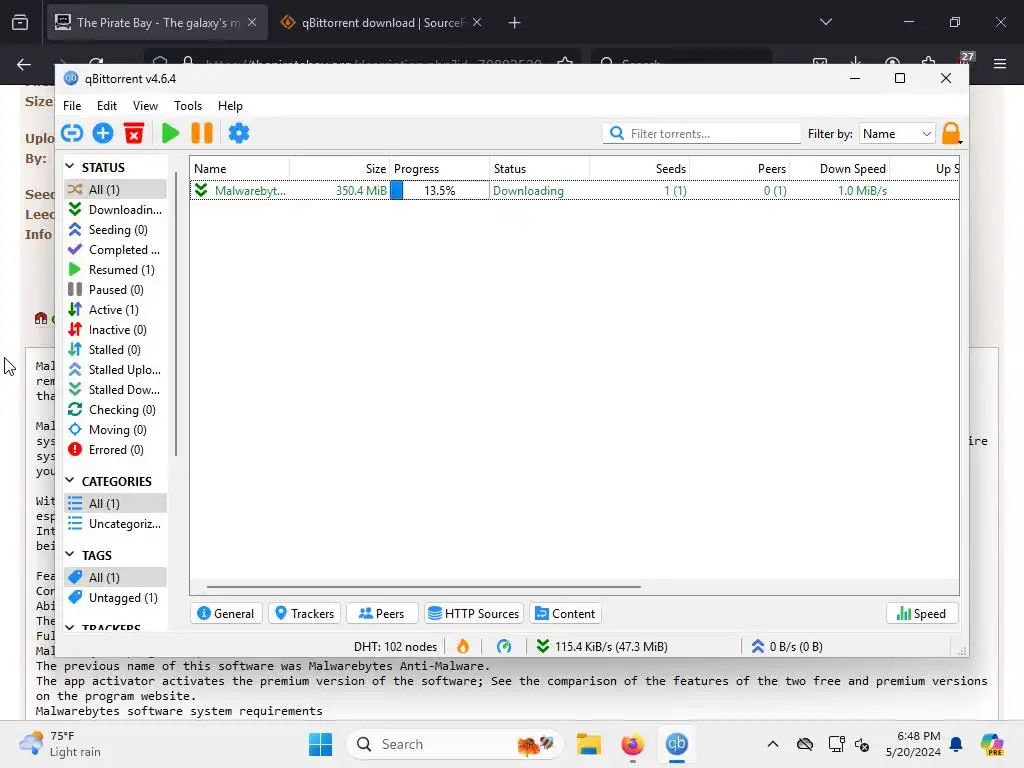Select the Uncategorized category filter

[116, 524]
